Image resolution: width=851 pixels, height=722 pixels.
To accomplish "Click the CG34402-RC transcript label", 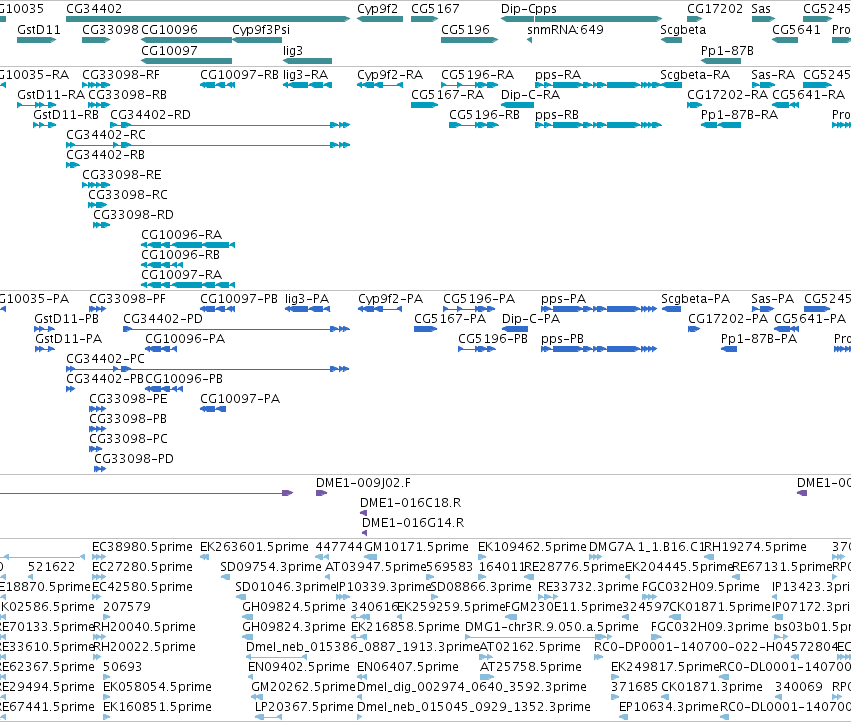I will (106, 135).
